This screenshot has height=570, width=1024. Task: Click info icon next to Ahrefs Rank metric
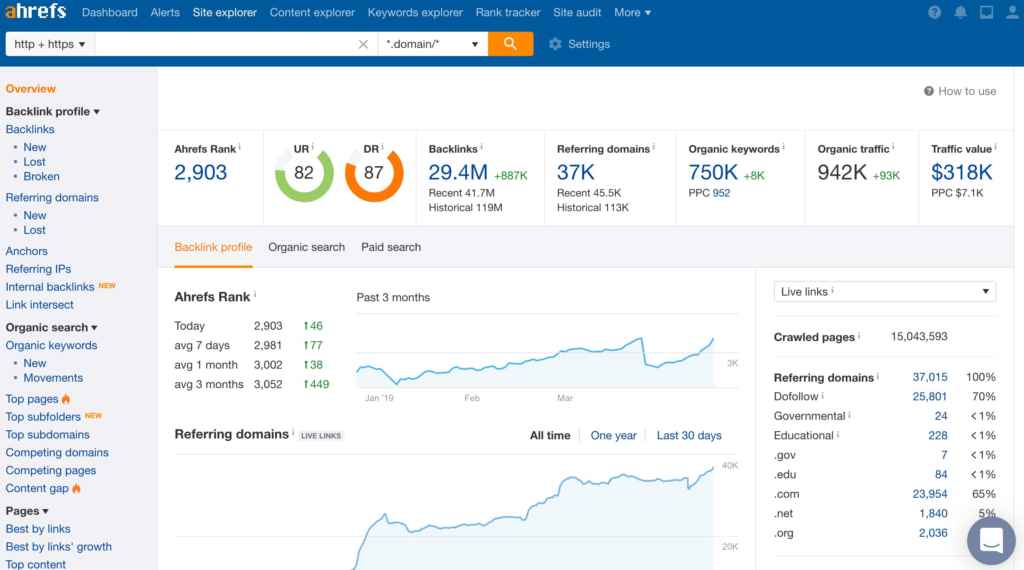(x=240, y=146)
